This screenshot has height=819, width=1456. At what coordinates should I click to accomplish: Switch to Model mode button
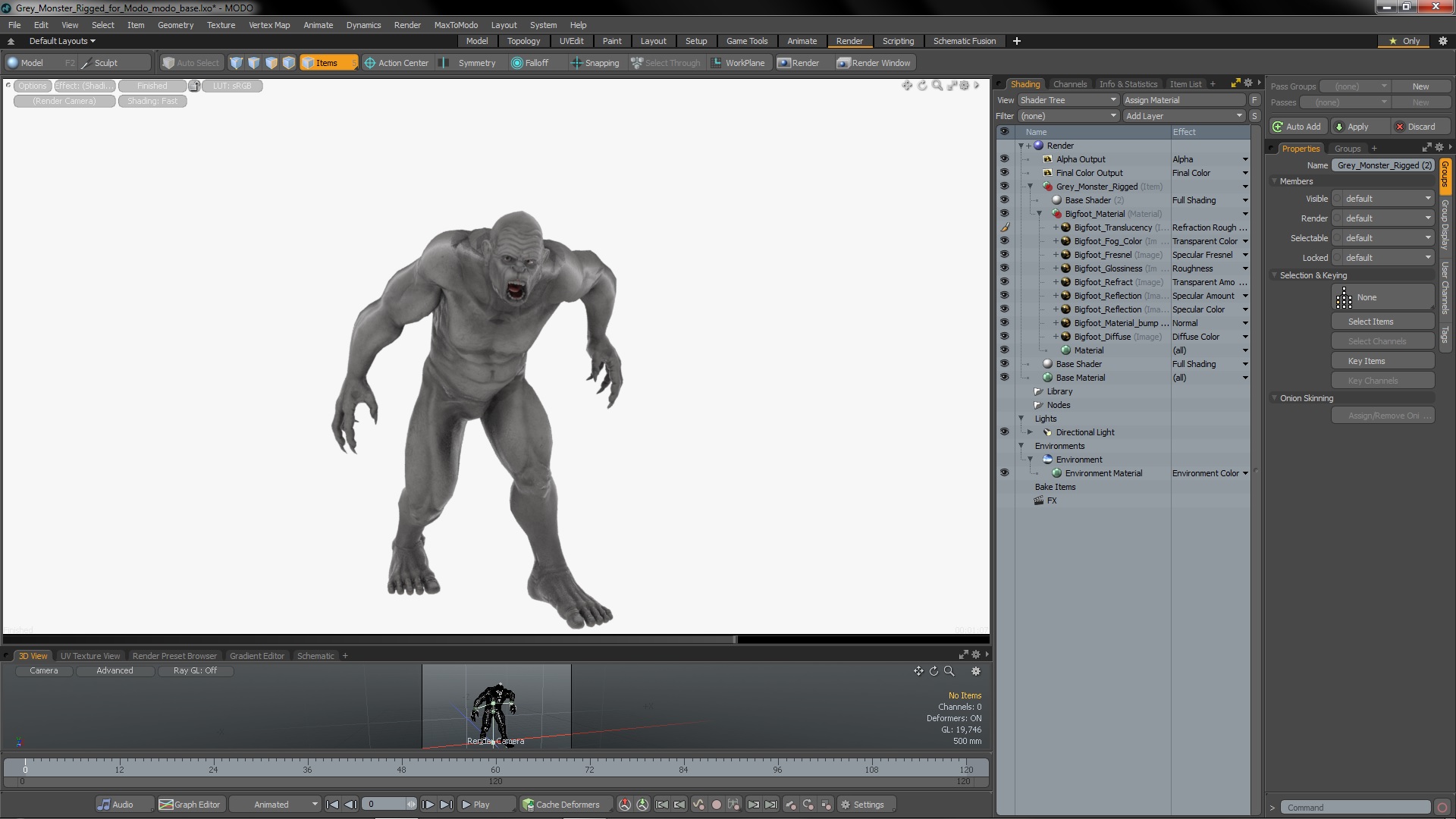click(41, 63)
